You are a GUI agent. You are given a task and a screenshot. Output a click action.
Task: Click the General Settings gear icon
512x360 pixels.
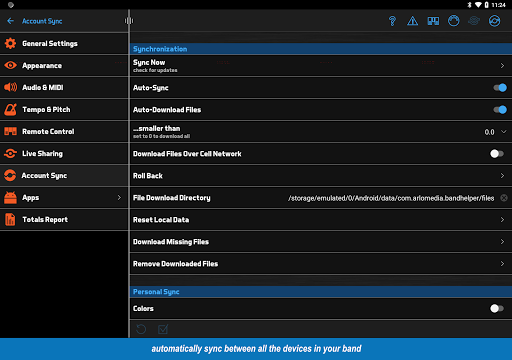coord(10,43)
